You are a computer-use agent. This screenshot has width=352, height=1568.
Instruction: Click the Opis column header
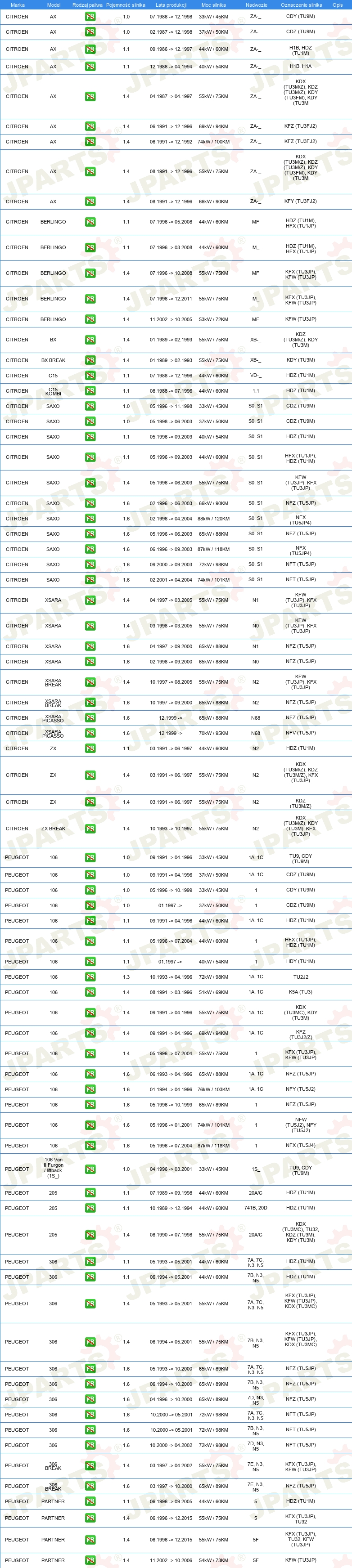[x=338, y=5]
